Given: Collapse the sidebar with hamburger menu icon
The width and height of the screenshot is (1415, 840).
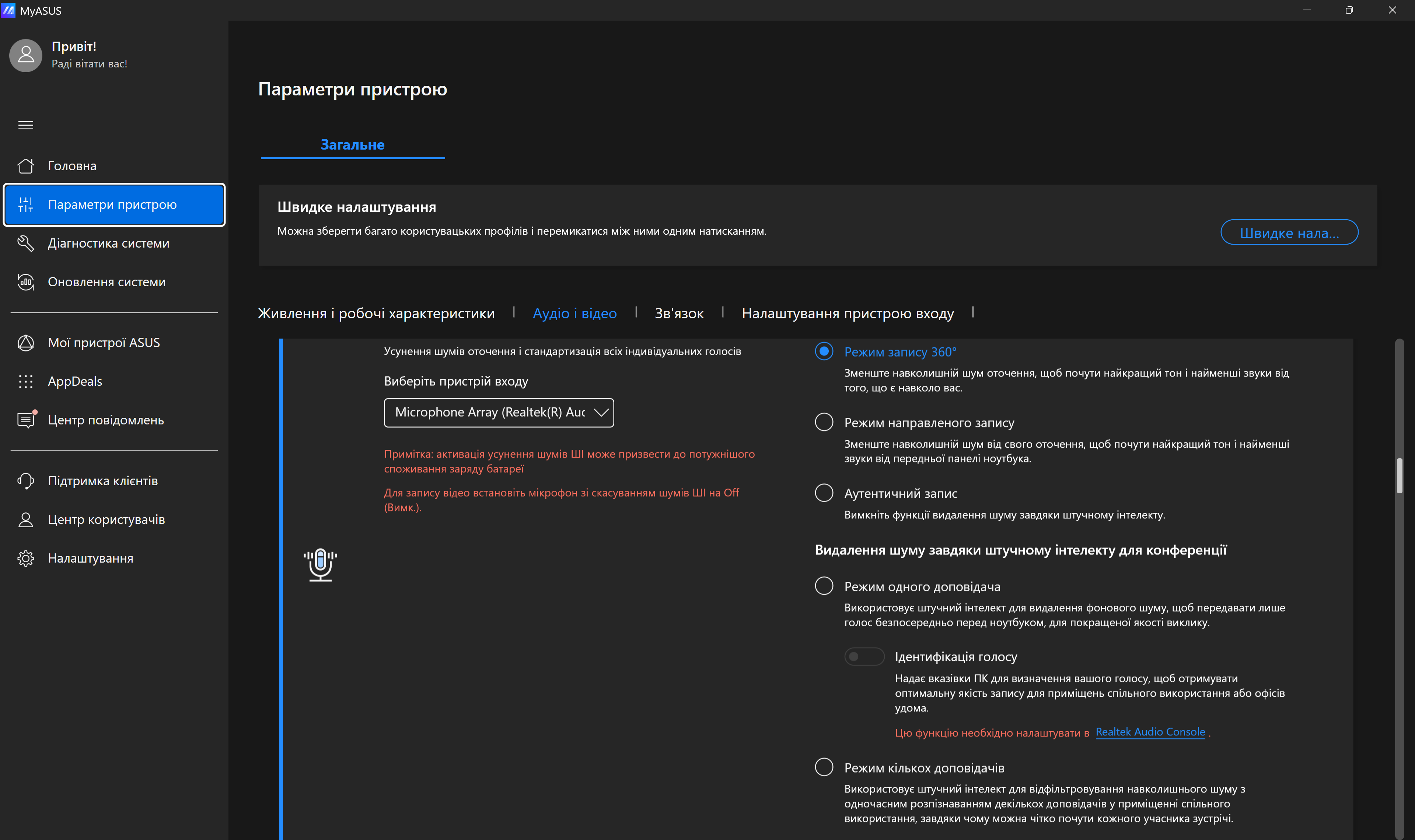Looking at the screenshot, I should point(25,125).
